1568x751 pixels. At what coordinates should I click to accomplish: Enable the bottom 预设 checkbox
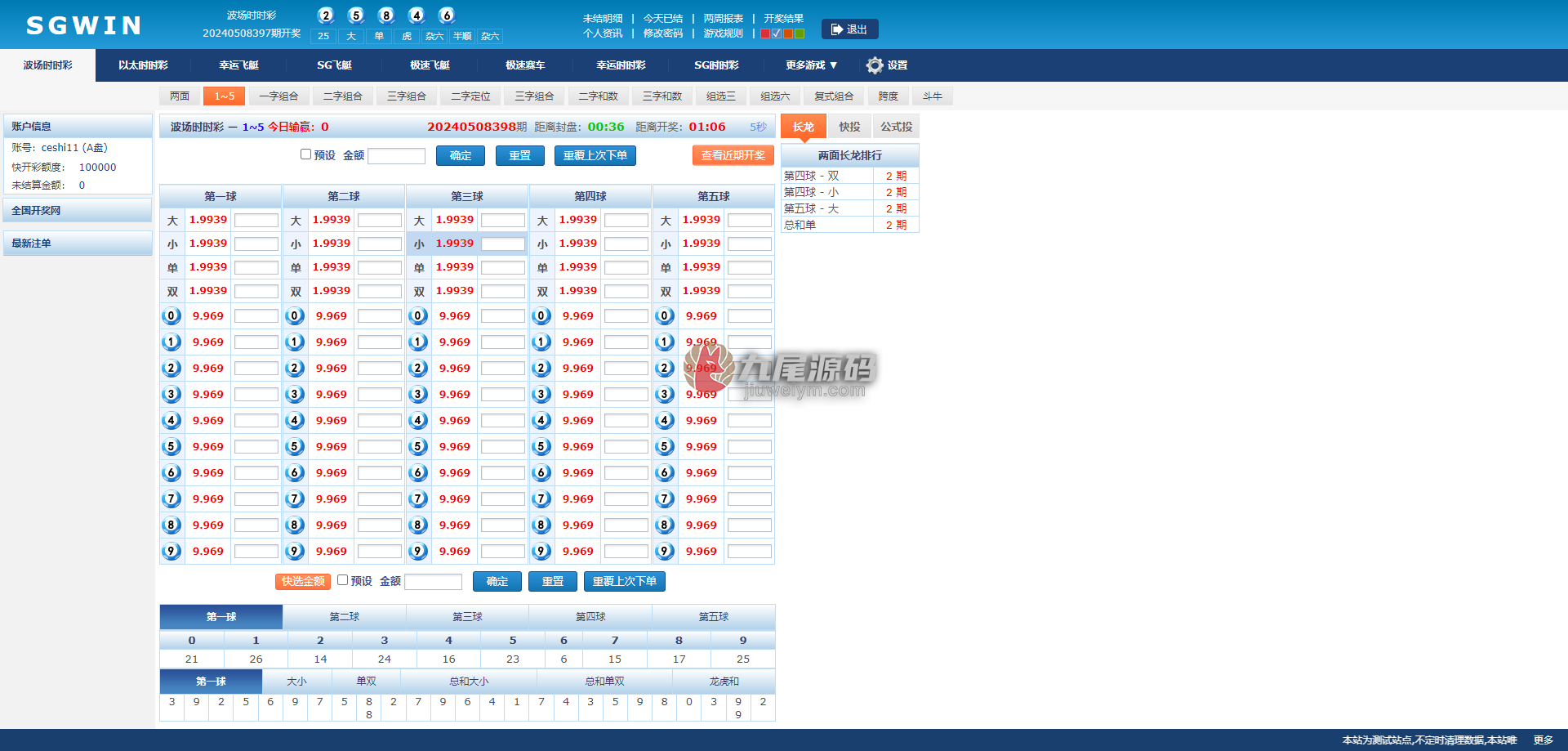(x=343, y=580)
